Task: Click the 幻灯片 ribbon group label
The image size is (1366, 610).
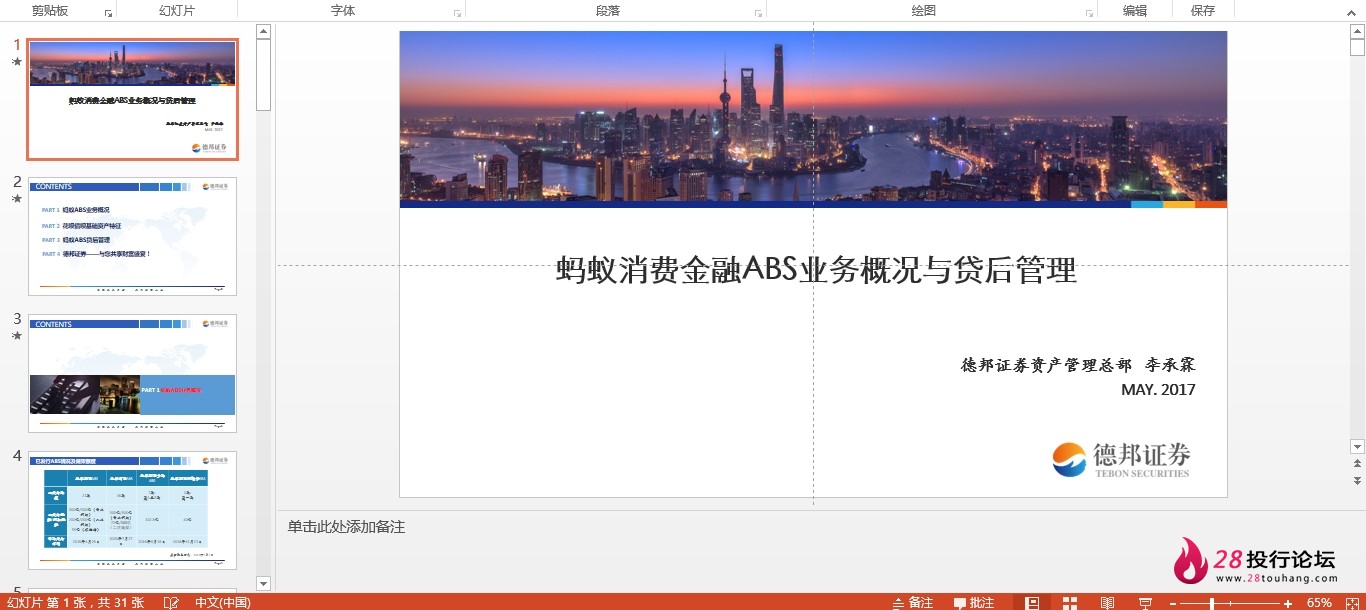Action: click(x=177, y=11)
